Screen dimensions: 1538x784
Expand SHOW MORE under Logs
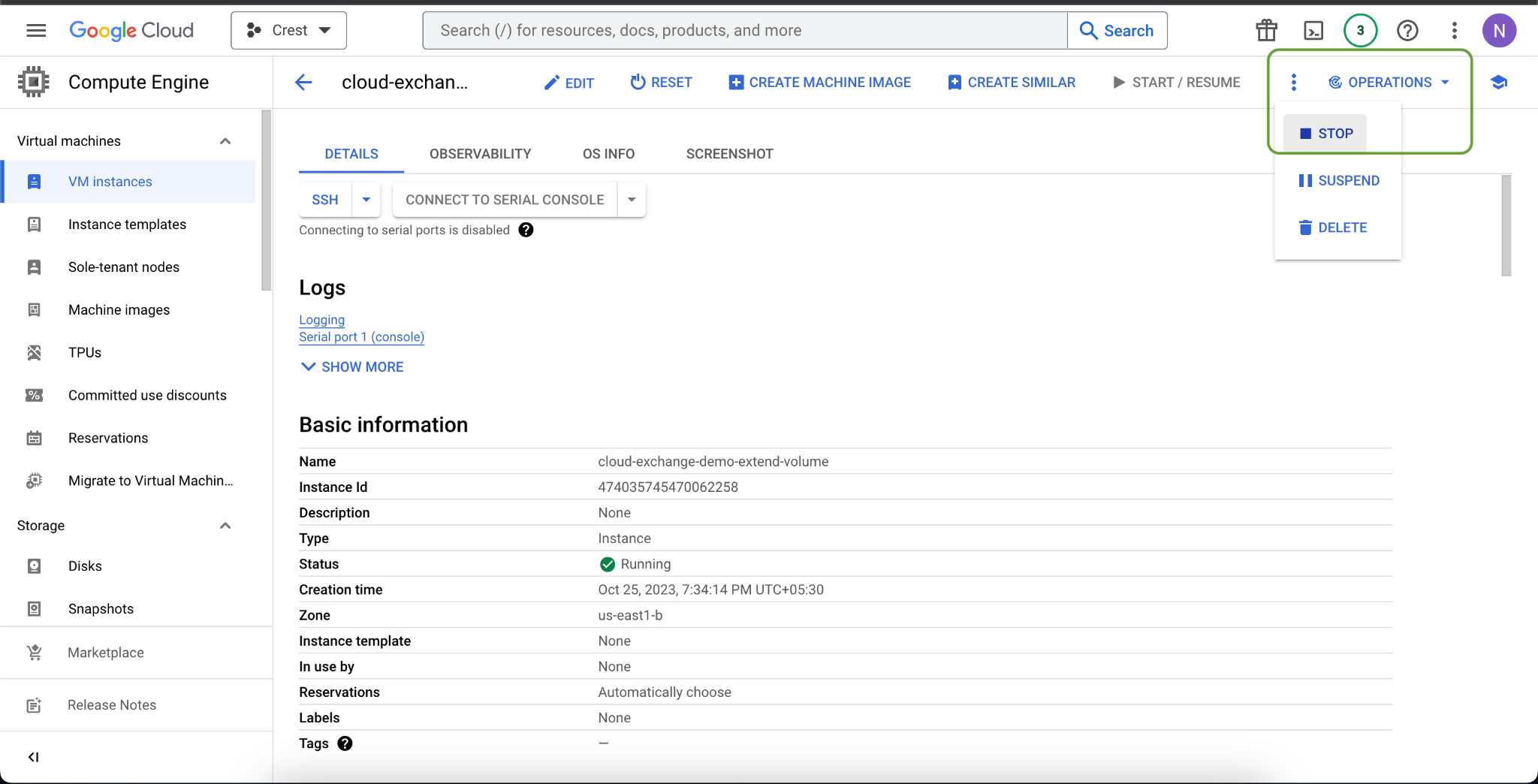coord(352,366)
